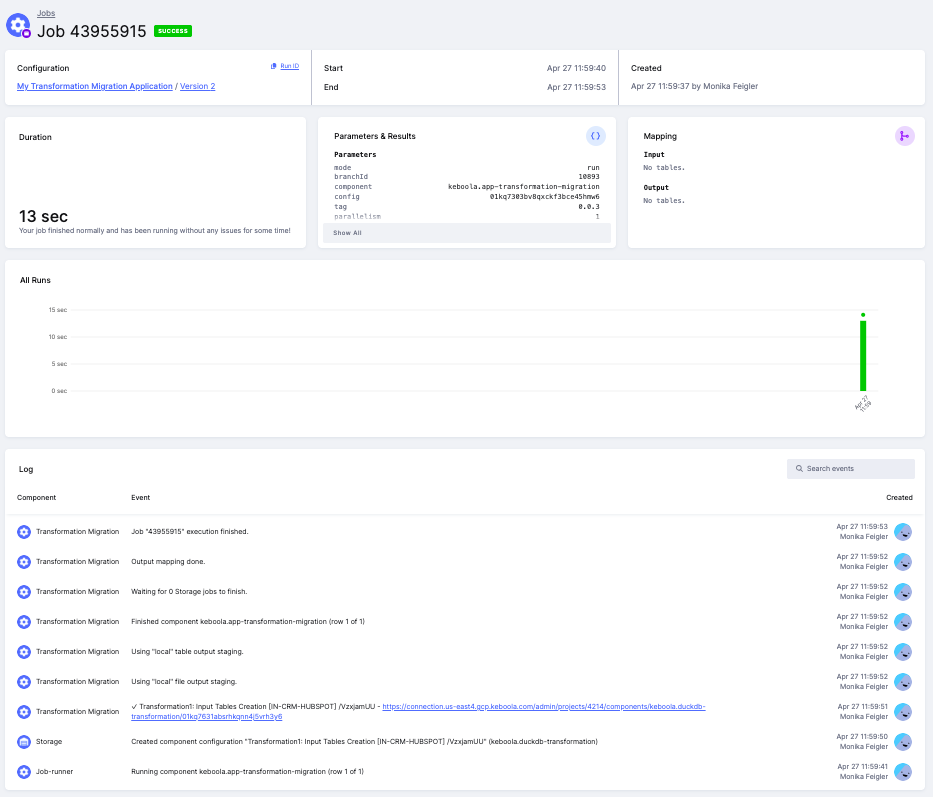Click 'Using "local" table output staging.' text
This screenshot has height=797, width=933.
coord(187,651)
